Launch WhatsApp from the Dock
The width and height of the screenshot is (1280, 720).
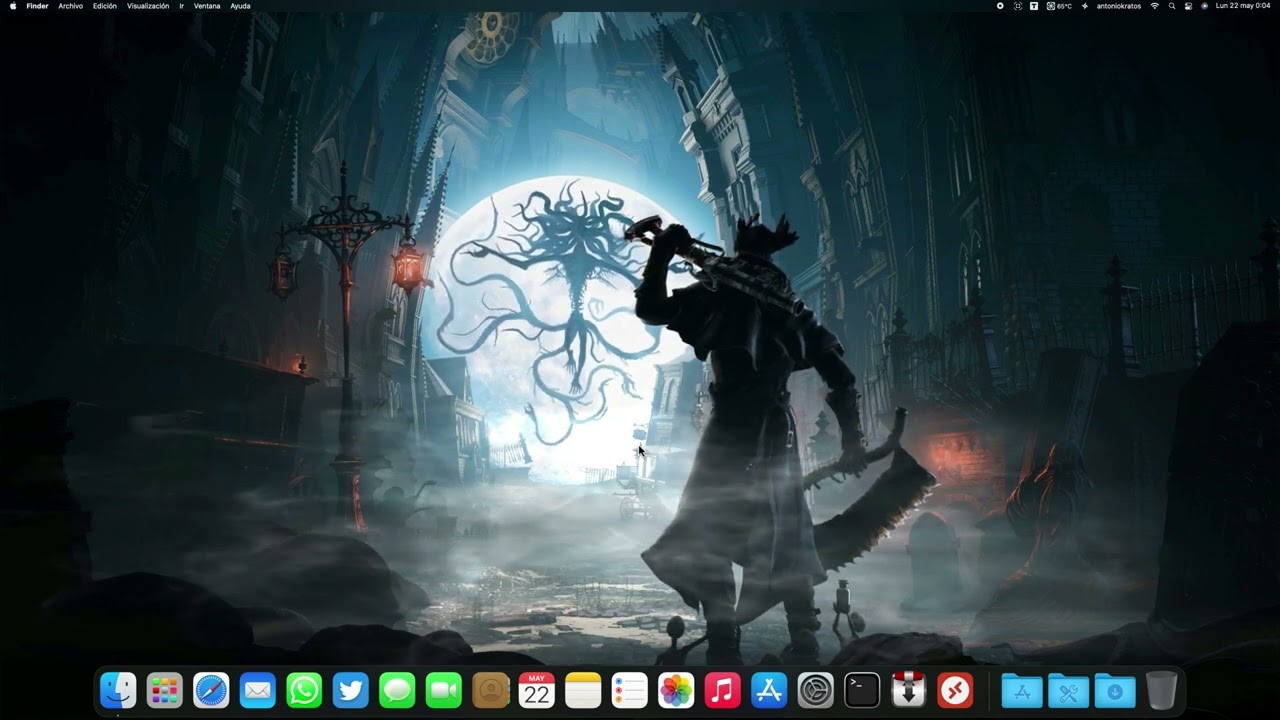tap(304, 690)
